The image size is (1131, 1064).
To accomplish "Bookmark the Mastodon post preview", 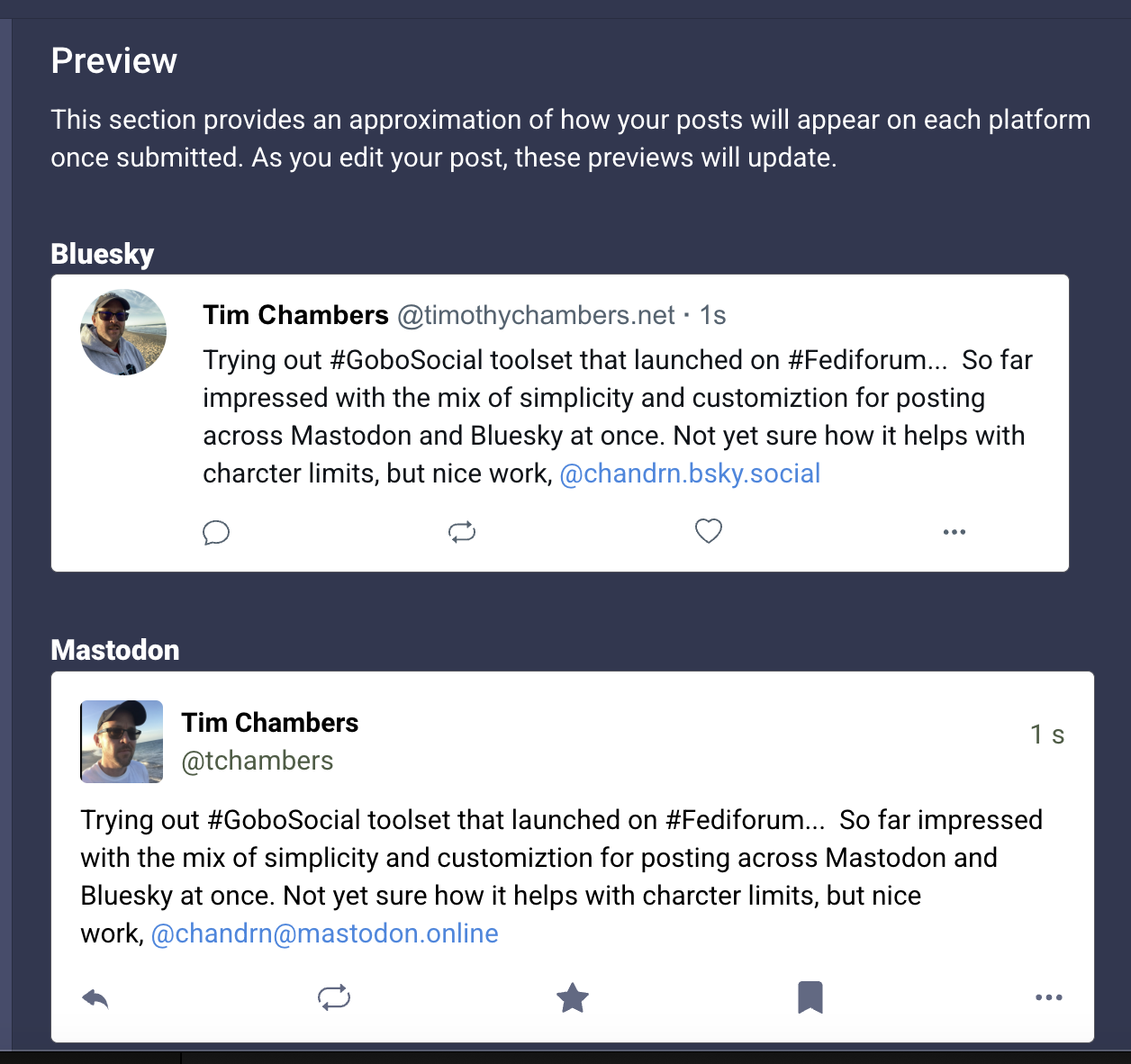I will 810,997.
